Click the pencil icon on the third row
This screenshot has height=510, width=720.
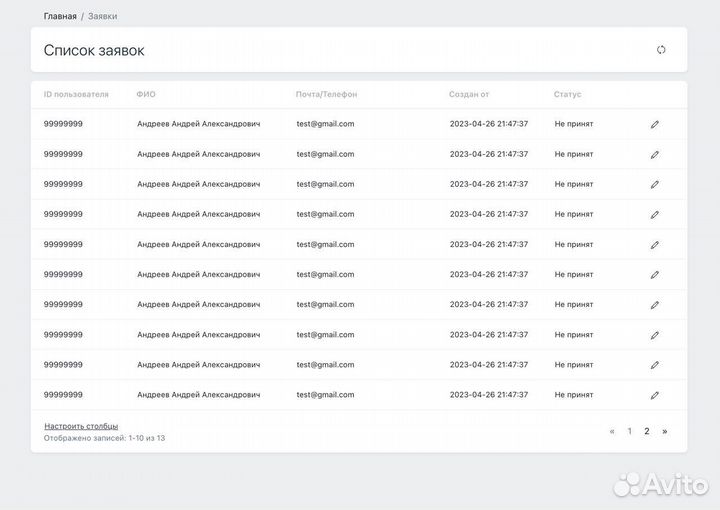[x=655, y=184]
